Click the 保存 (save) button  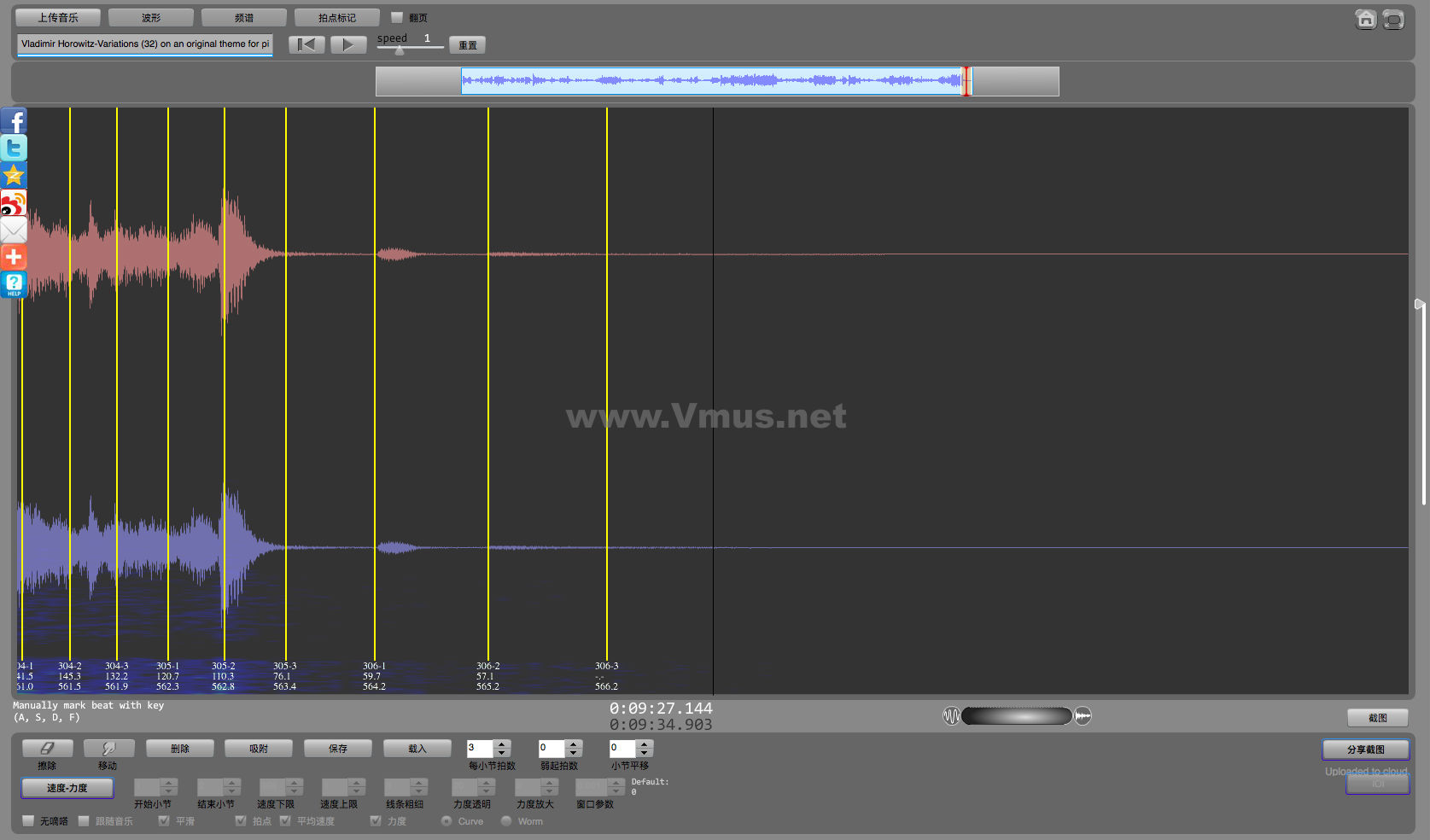point(338,749)
